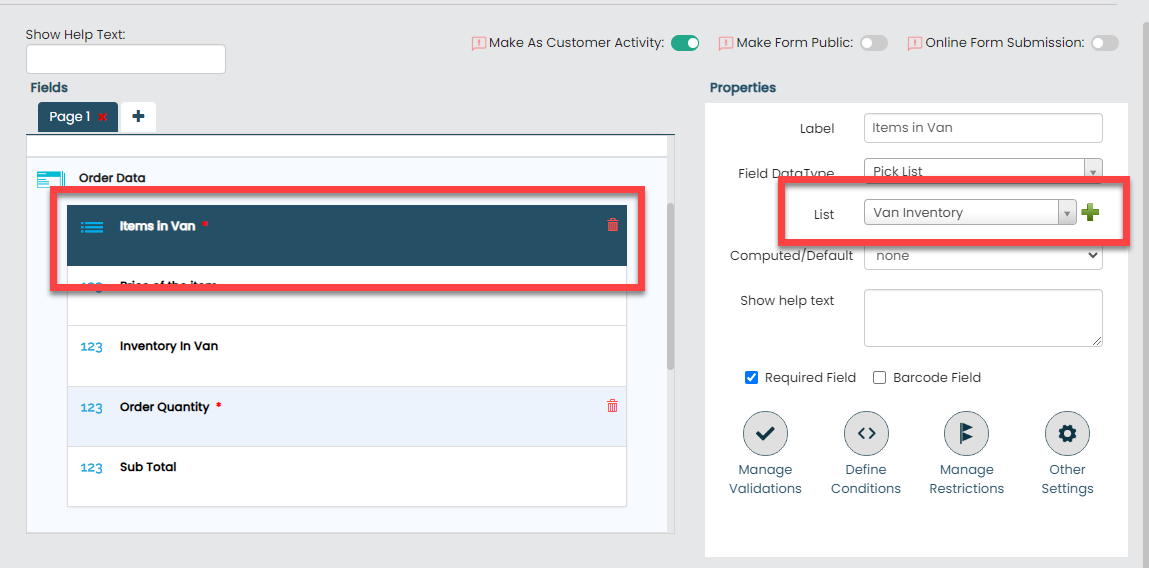Check the Barcode Field checkbox
Image resolution: width=1149 pixels, height=568 pixels.
(880, 378)
